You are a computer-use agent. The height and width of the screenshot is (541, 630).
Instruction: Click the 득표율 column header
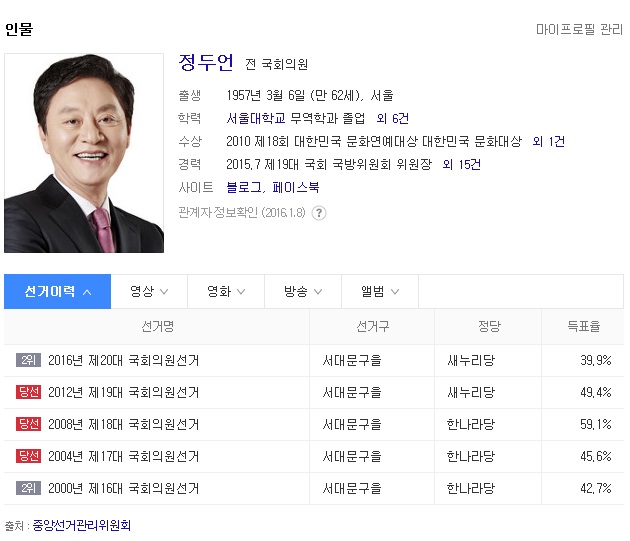583,326
